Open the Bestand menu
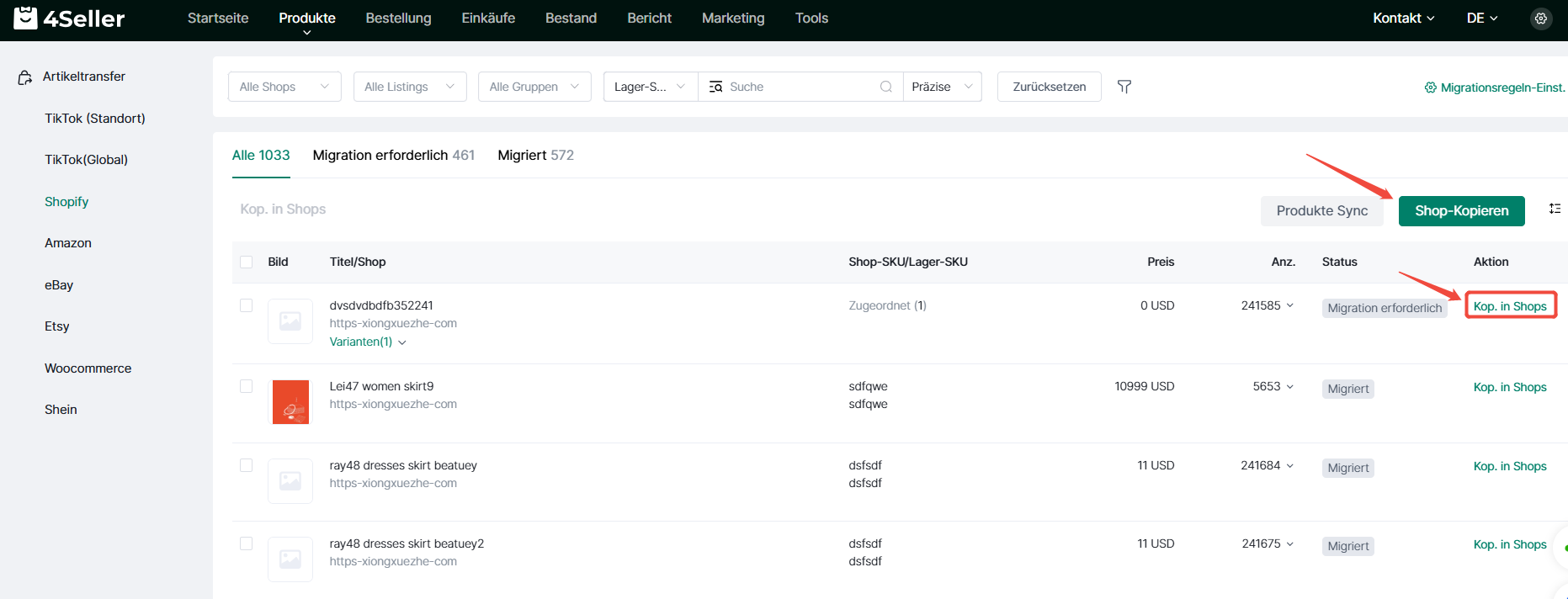The width and height of the screenshot is (1568, 599). (571, 18)
